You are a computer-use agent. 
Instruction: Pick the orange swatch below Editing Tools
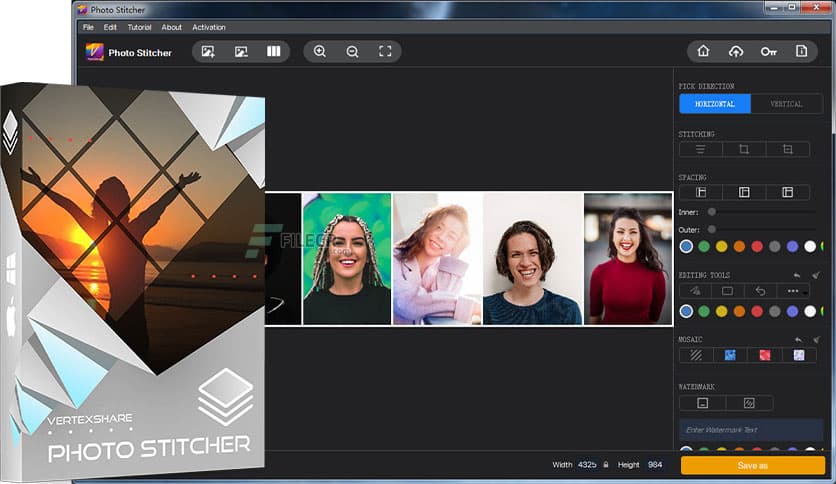(x=739, y=311)
